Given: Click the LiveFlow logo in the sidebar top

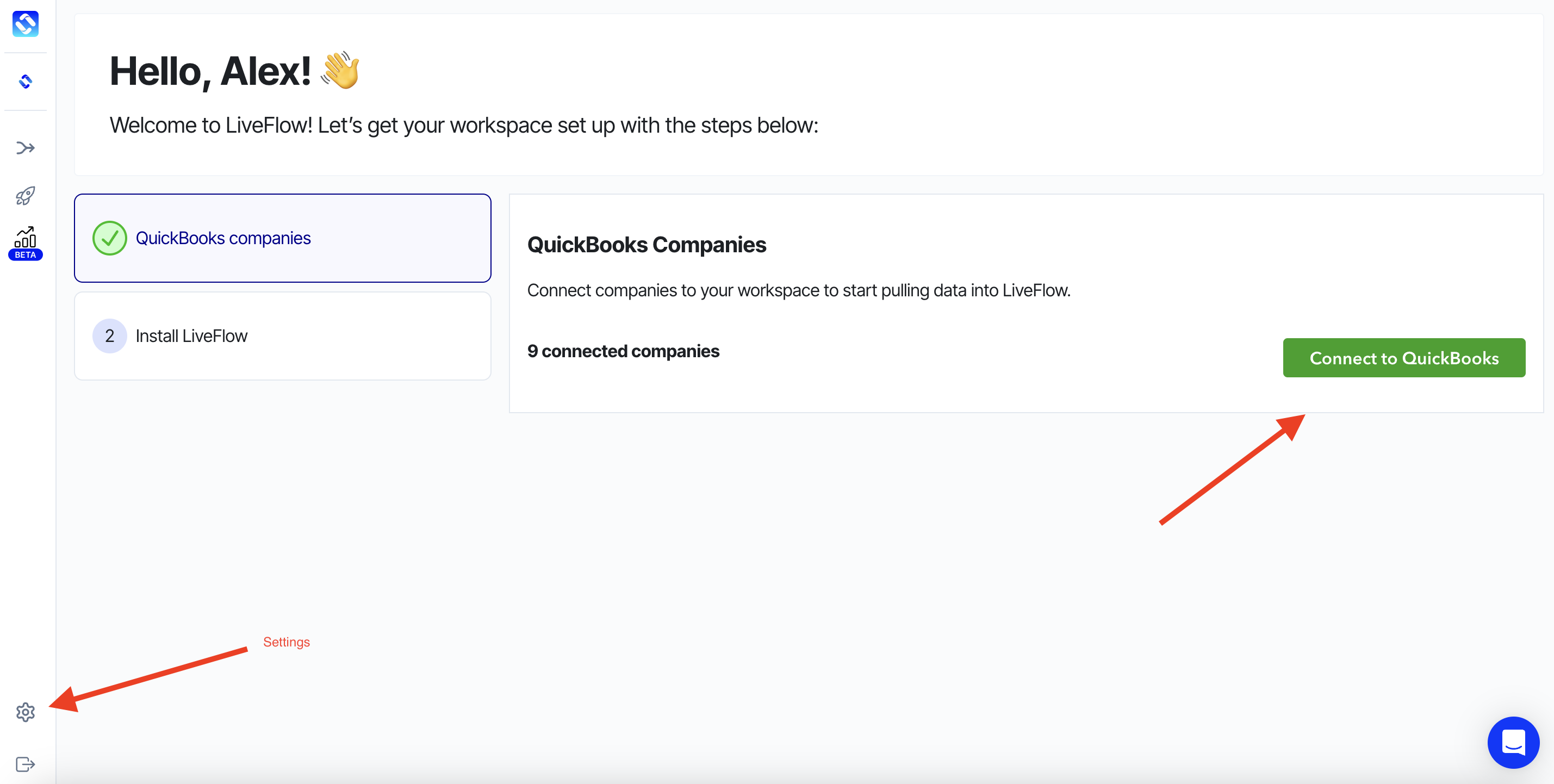Looking at the screenshot, I should 26,24.
